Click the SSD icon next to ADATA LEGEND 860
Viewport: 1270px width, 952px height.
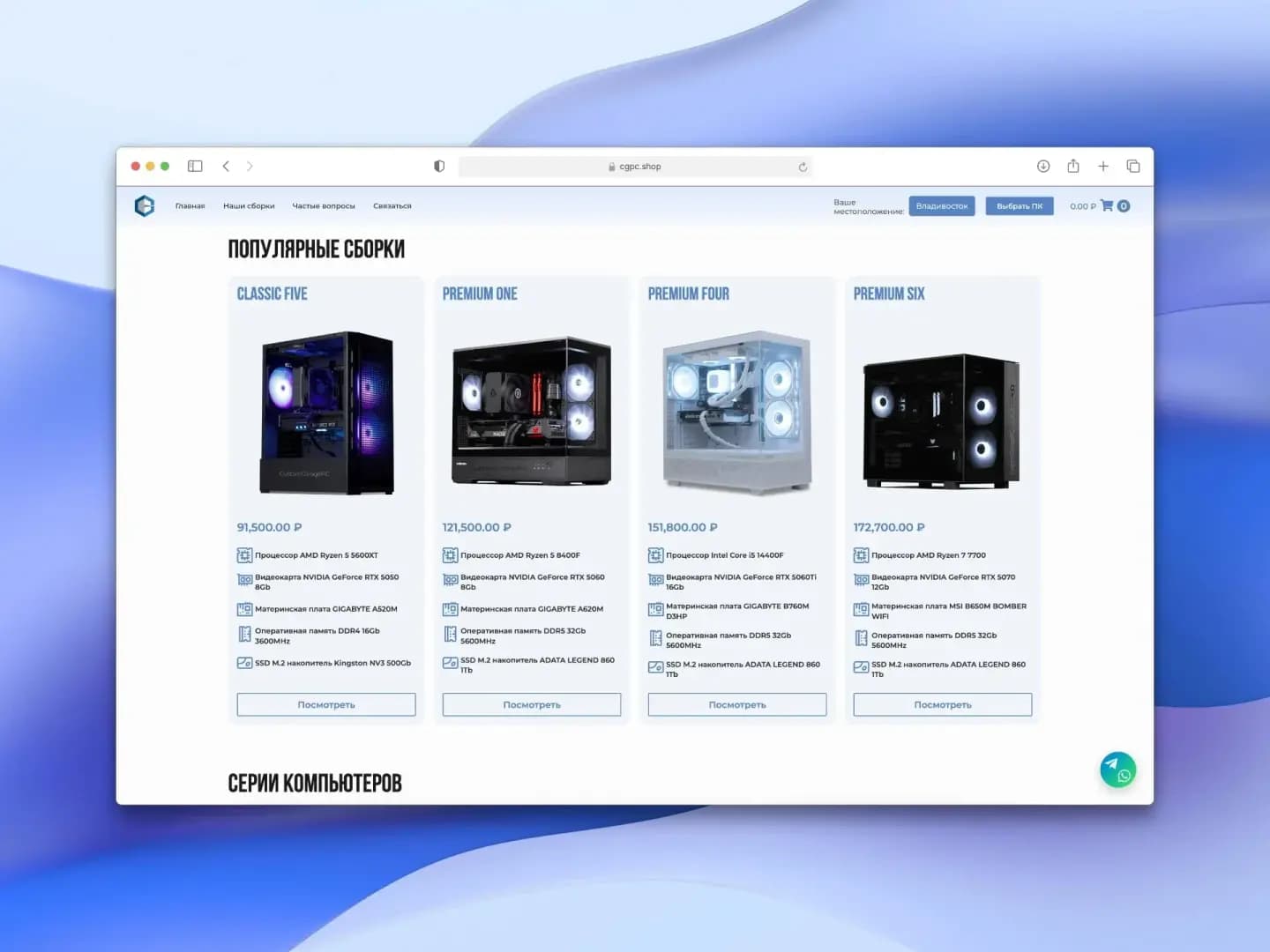(449, 664)
